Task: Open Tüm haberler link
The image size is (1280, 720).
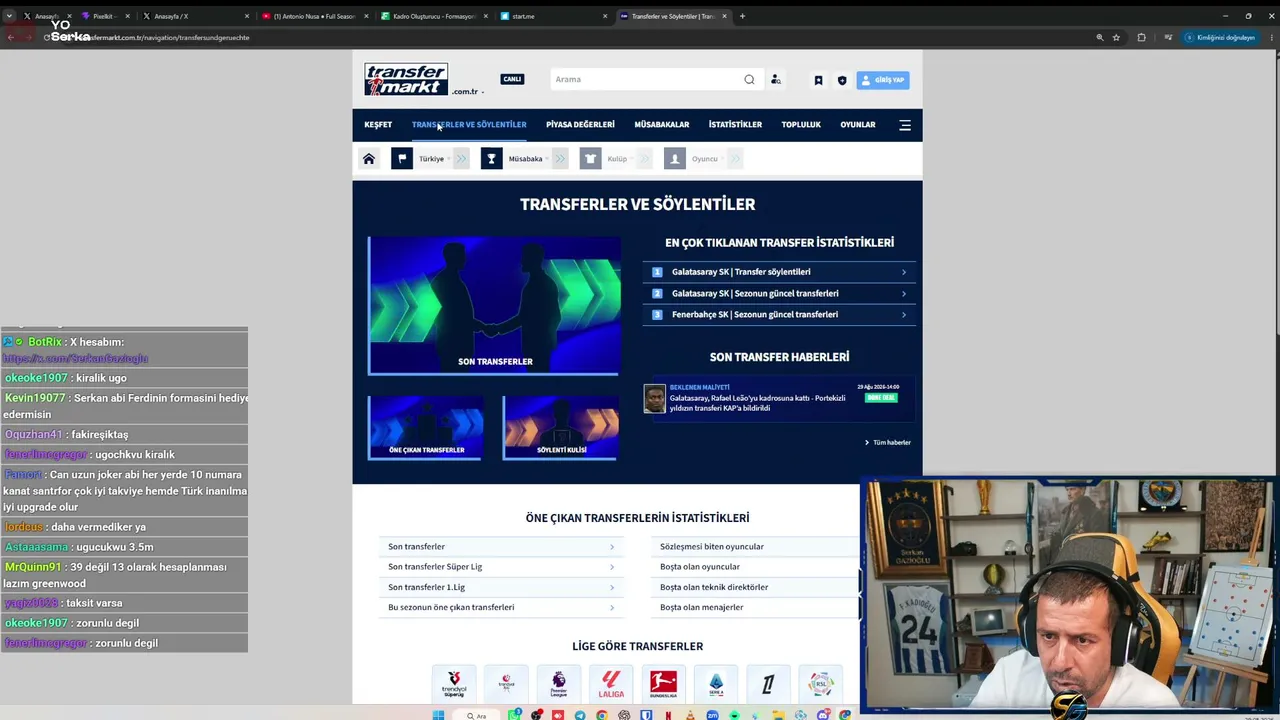Action: [x=888, y=442]
